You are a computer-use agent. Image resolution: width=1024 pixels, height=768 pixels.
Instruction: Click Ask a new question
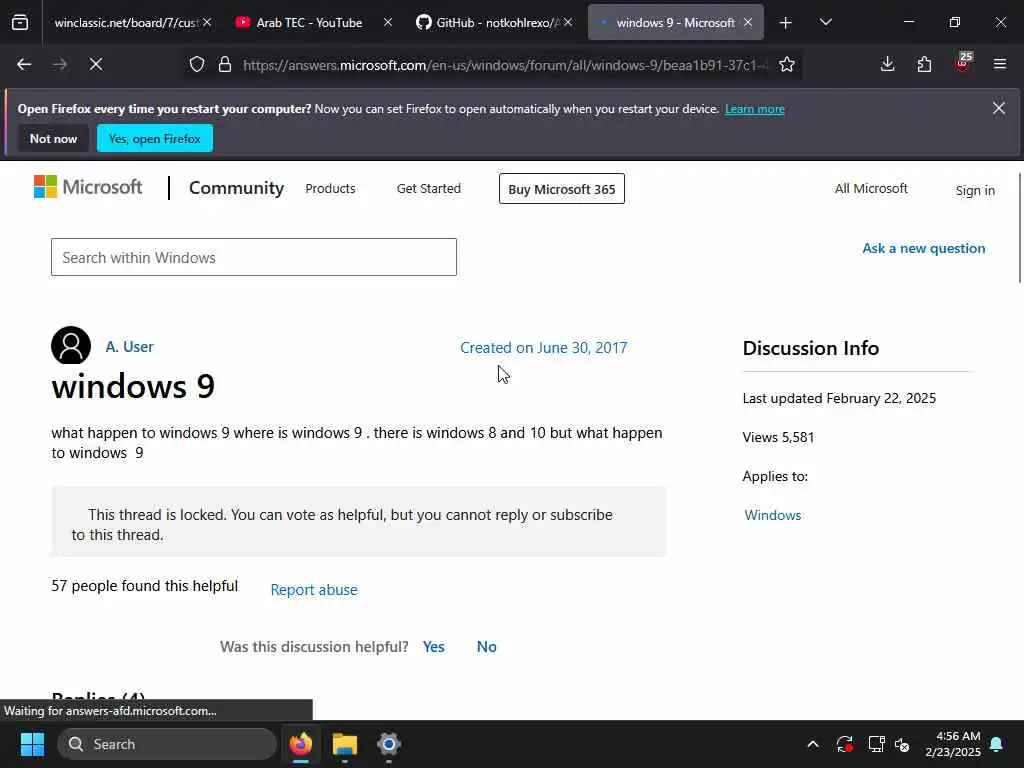(923, 248)
